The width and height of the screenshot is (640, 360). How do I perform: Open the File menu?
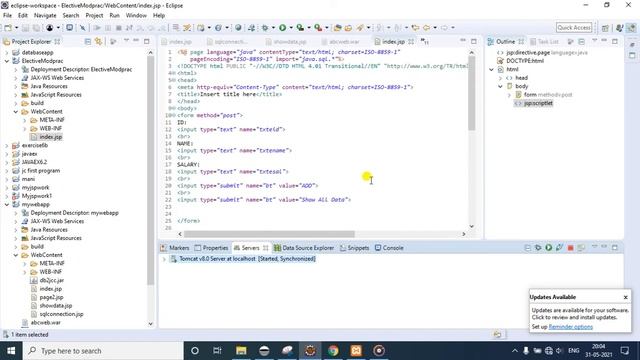[7, 16]
